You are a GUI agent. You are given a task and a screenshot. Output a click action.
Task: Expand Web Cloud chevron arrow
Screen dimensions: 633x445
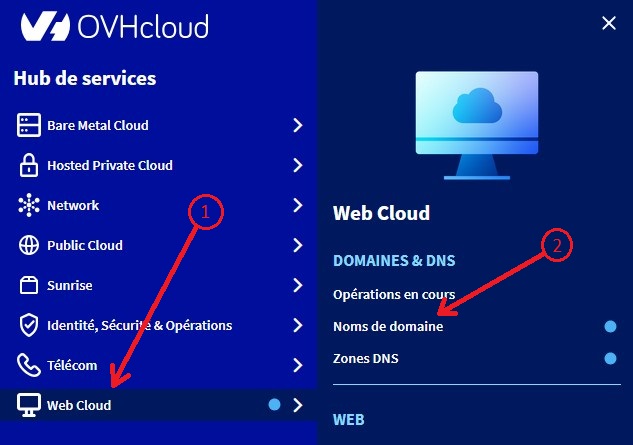(298, 405)
